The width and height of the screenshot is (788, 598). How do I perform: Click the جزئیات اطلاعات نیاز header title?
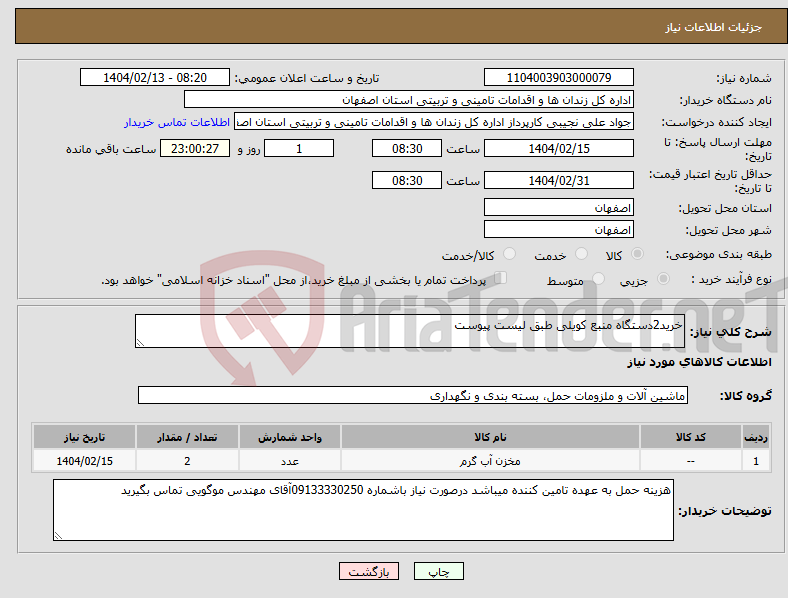(x=714, y=27)
